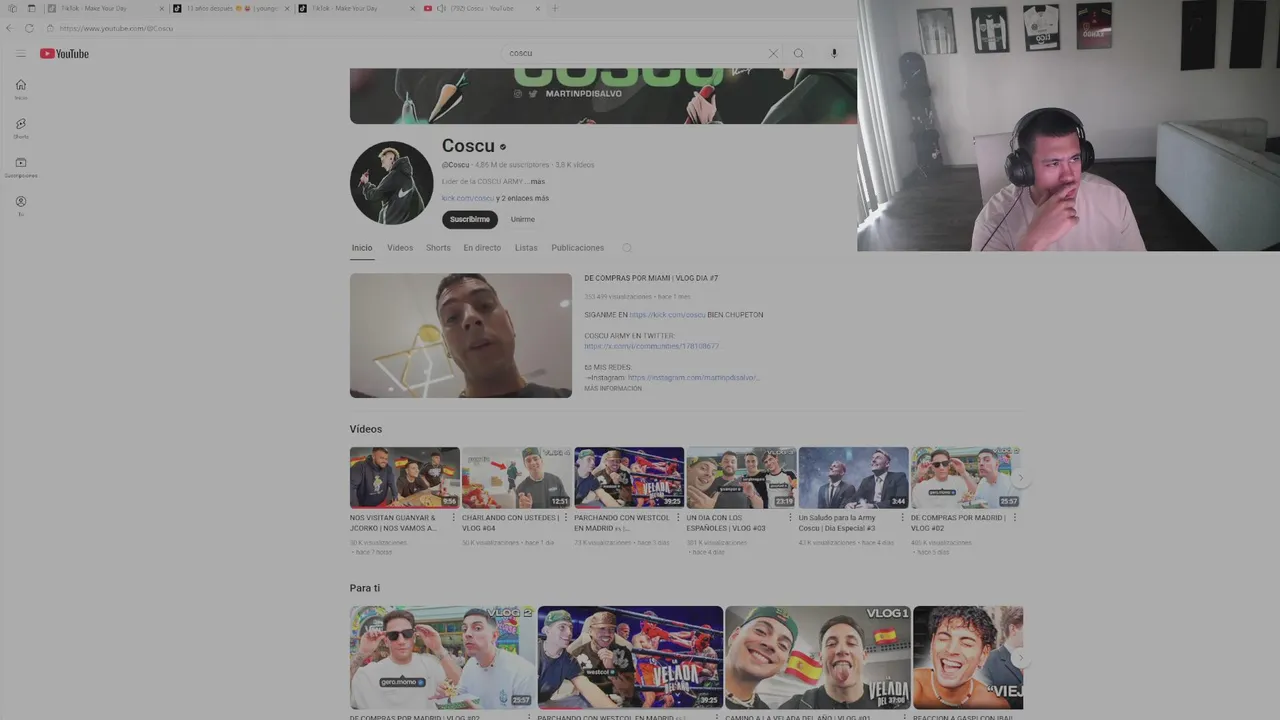This screenshot has width=1280, height=720.
Task: Open NOS VISITAN GUANYAR & JCORKO thumbnail
Action: tap(405, 477)
